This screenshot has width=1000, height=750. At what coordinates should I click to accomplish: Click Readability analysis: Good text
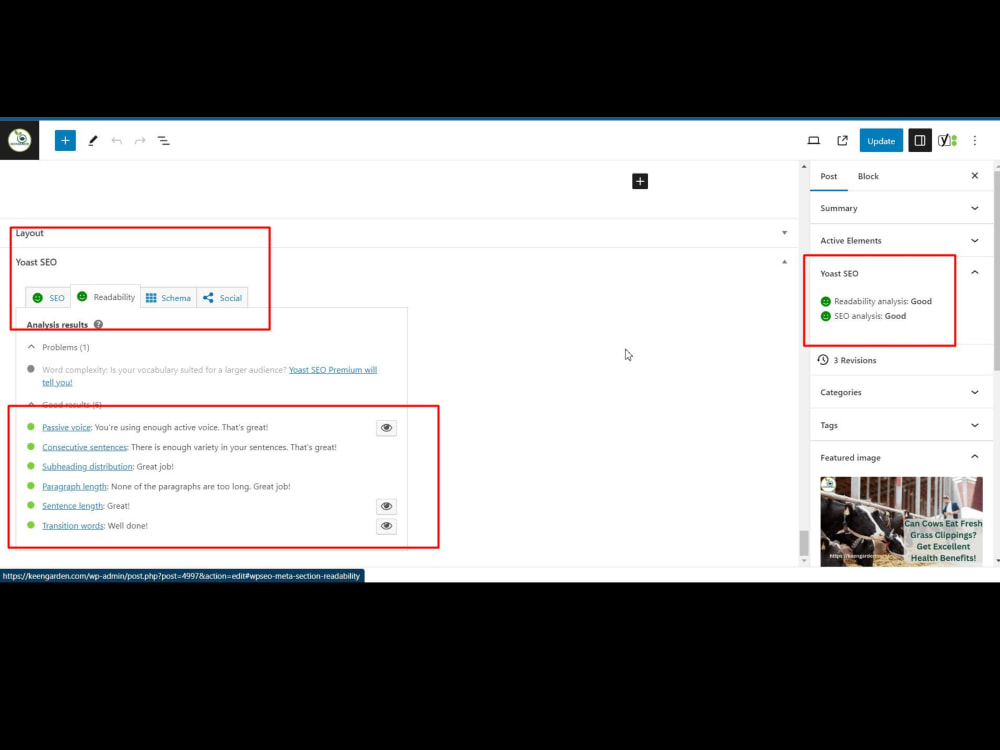[x=883, y=301]
